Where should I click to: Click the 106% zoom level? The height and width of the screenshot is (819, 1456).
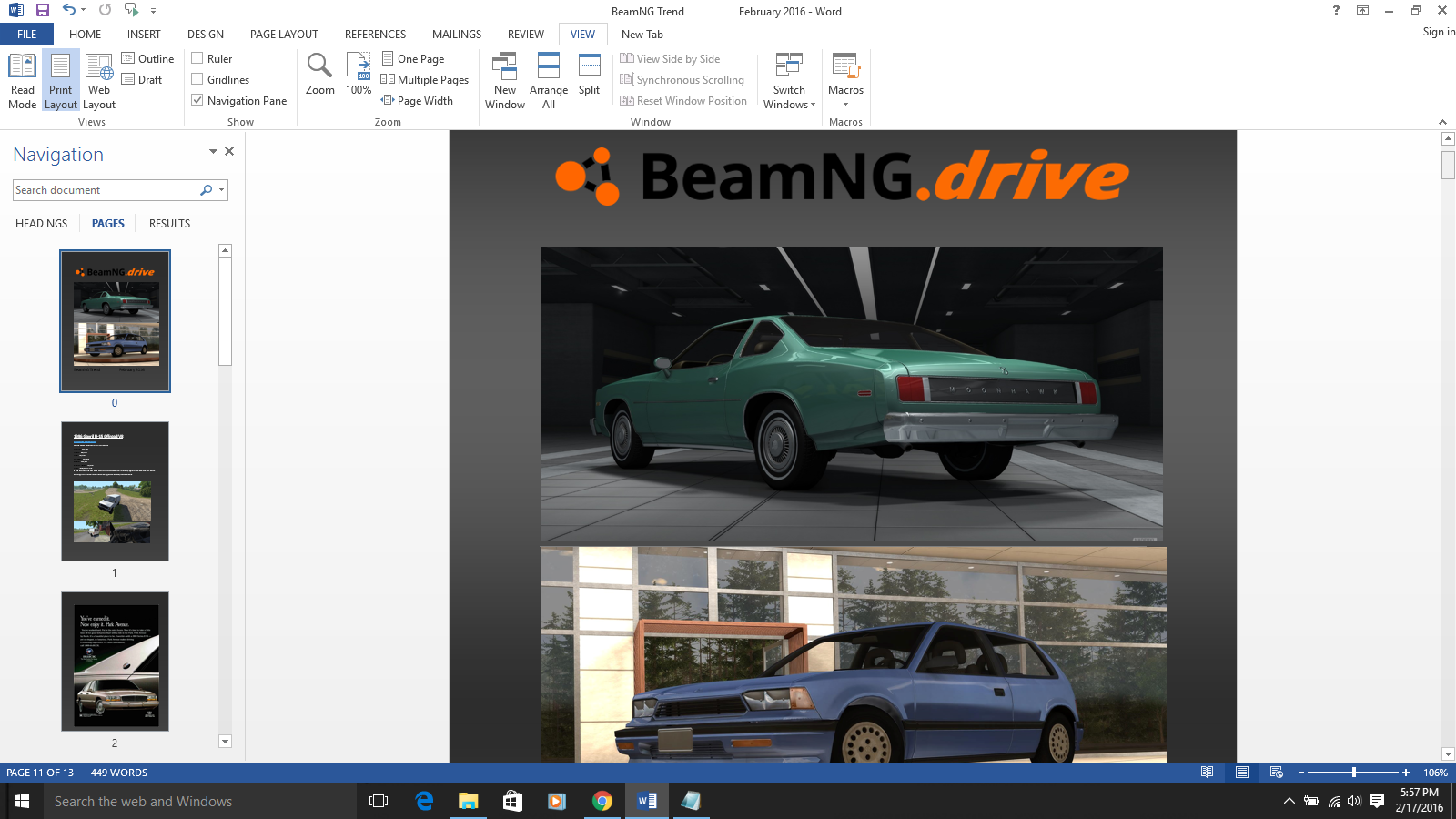[x=1436, y=773]
